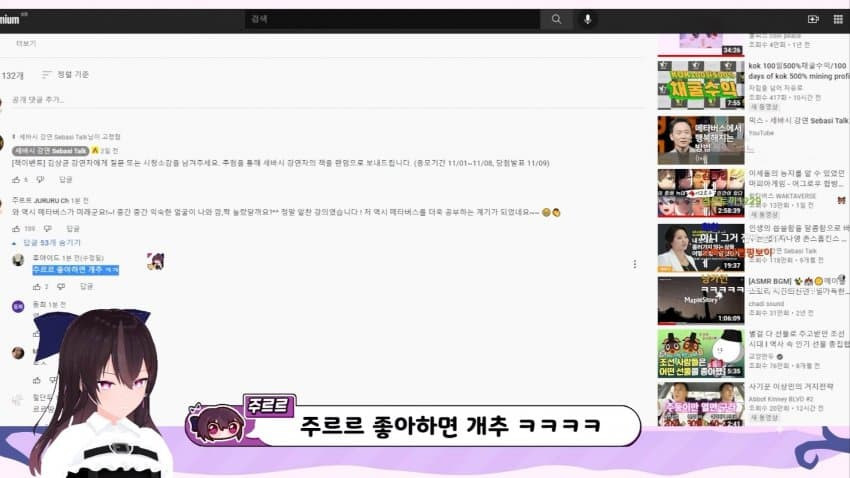
Task: Open the three-dot menu on 후아이드 reply
Action: [x=635, y=264]
